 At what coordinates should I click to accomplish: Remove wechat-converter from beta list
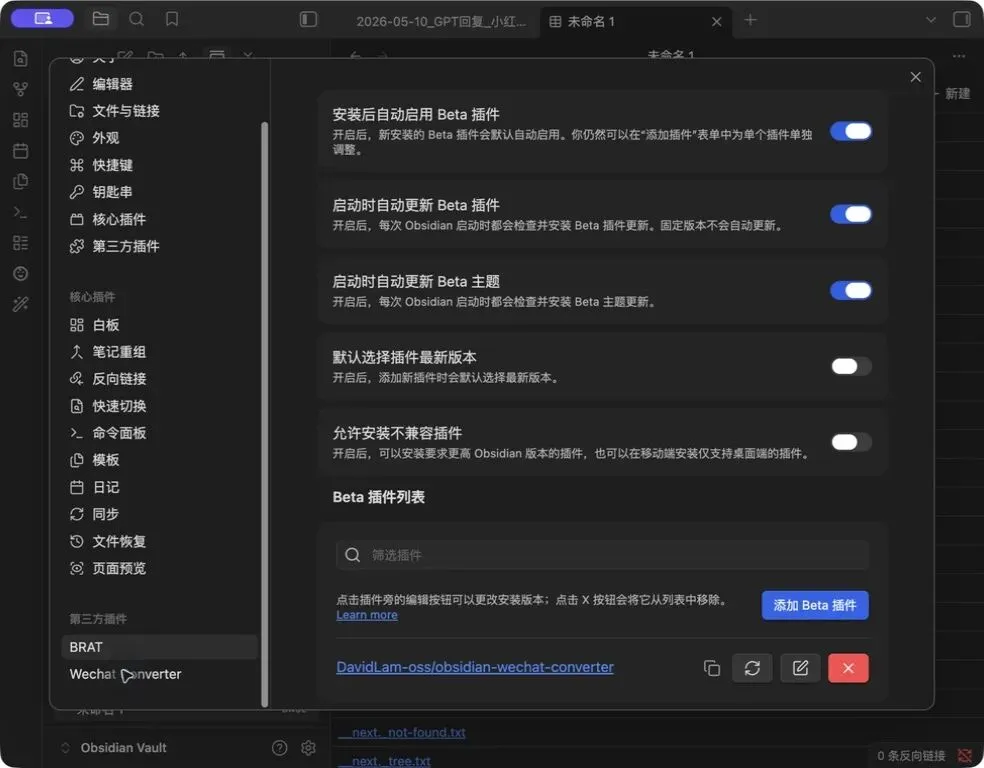coord(848,668)
